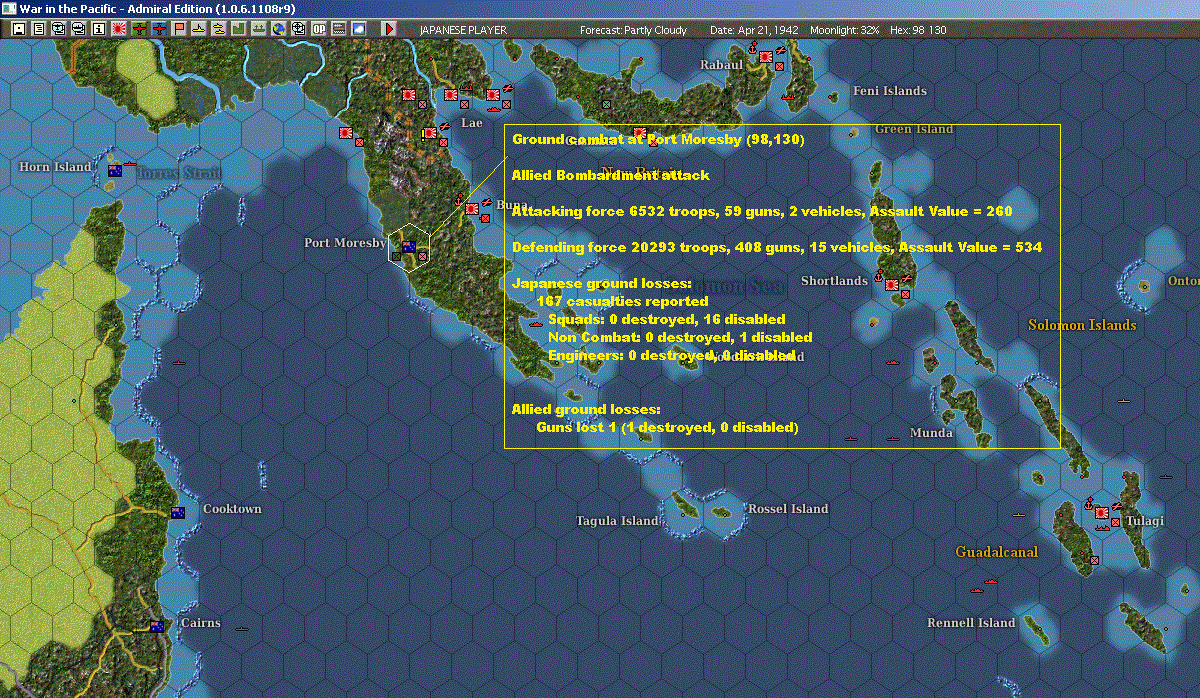The height and width of the screenshot is (698, 1200).
Task: Click the first ship list toolbar icon
Action: coord(58,29)
